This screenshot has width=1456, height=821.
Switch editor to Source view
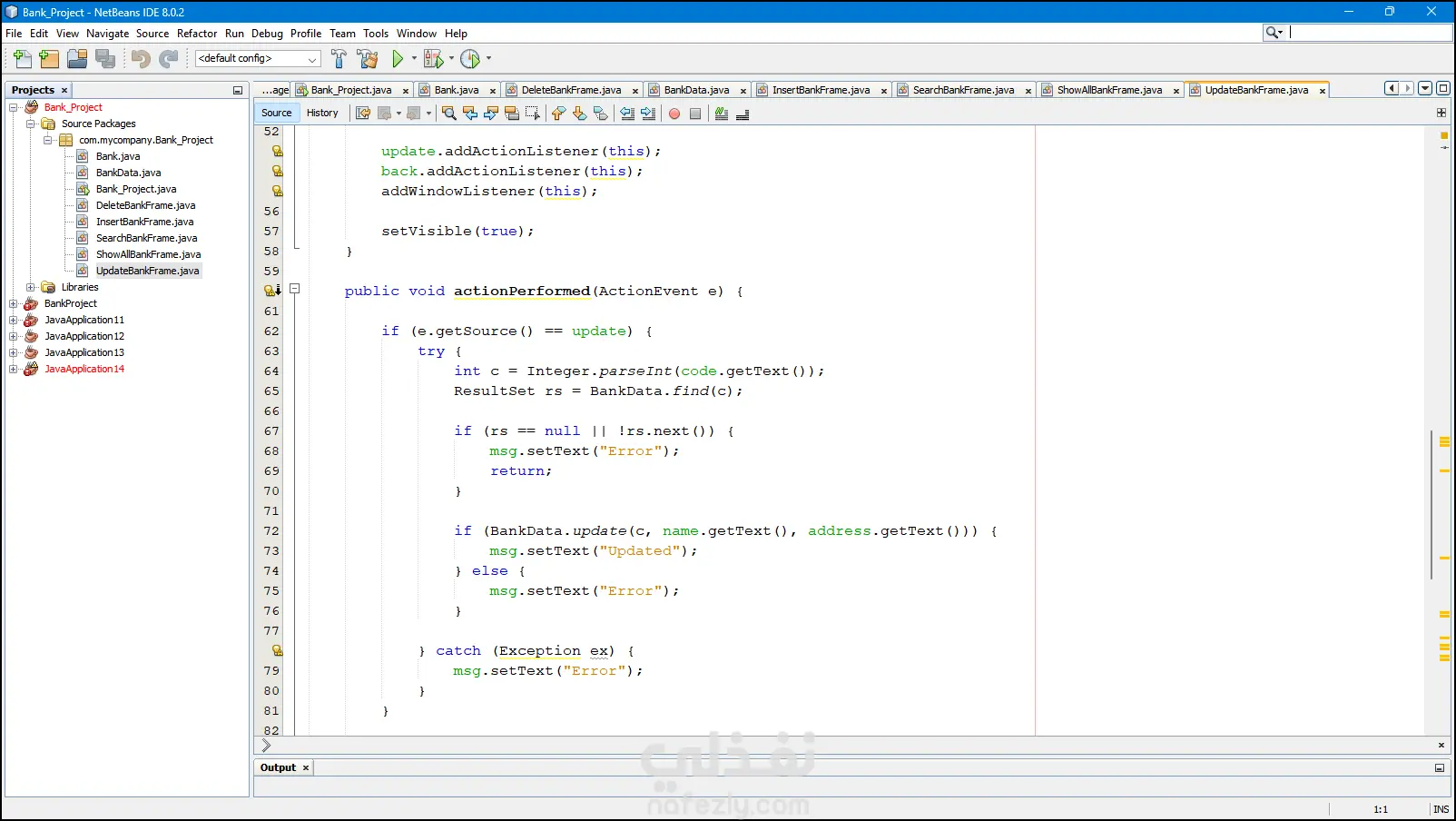point(277,113)
